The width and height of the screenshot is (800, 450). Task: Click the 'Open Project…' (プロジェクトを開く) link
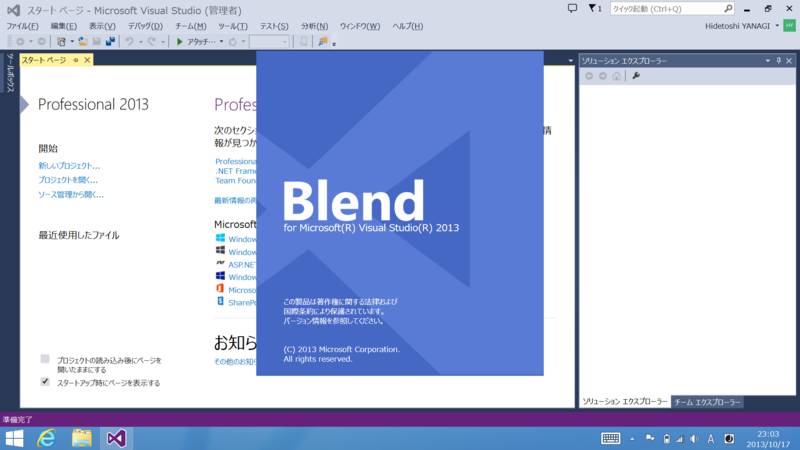click(68, 180)
